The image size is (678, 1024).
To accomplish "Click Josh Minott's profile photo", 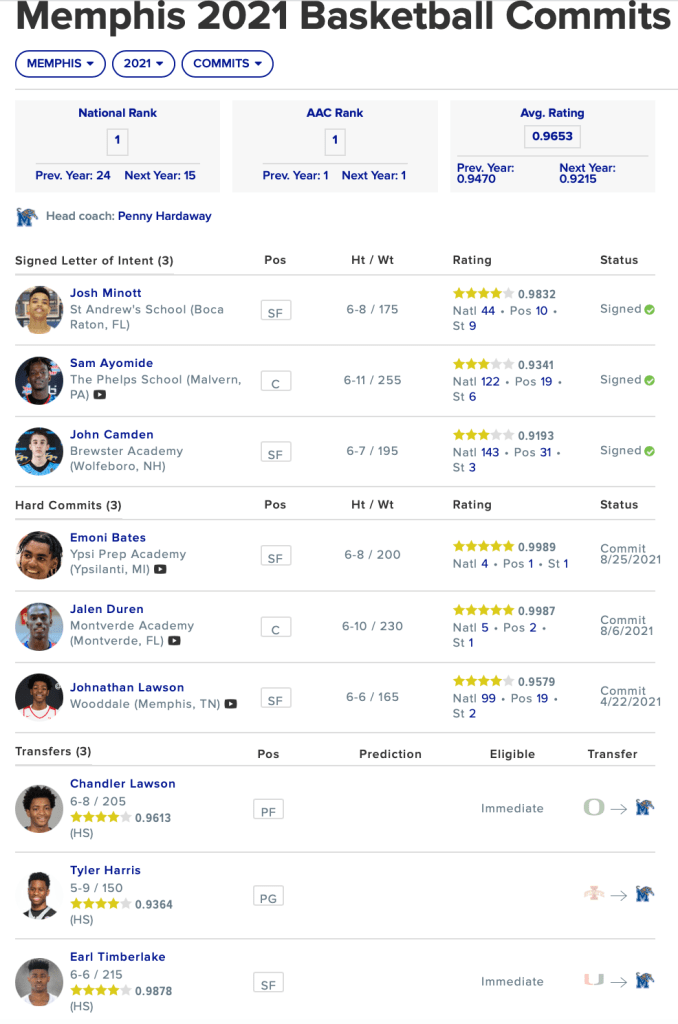I will [x=39, y=310].
